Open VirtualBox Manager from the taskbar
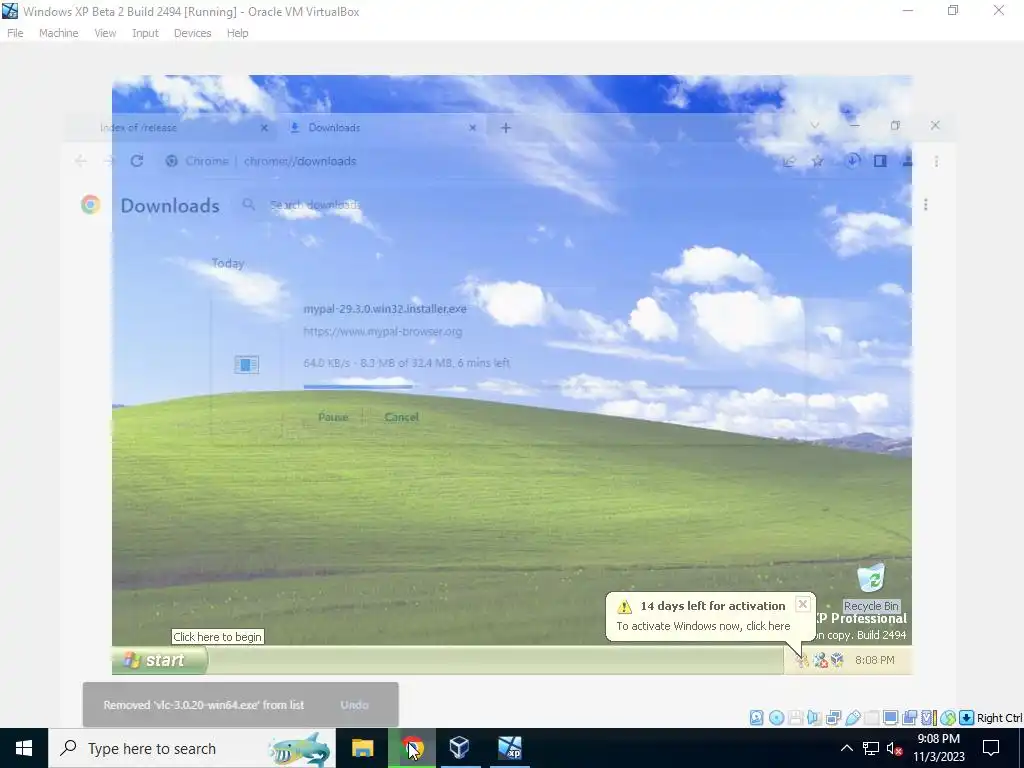The height and width of the screenshot is (768, 1024). 460,748
